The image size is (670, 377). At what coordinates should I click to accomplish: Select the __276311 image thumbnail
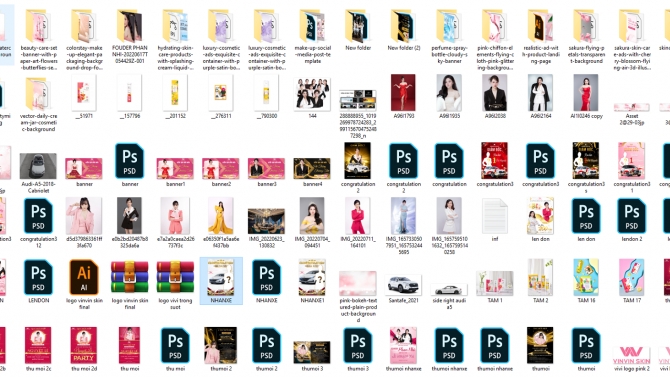click(x=221, y=93)
